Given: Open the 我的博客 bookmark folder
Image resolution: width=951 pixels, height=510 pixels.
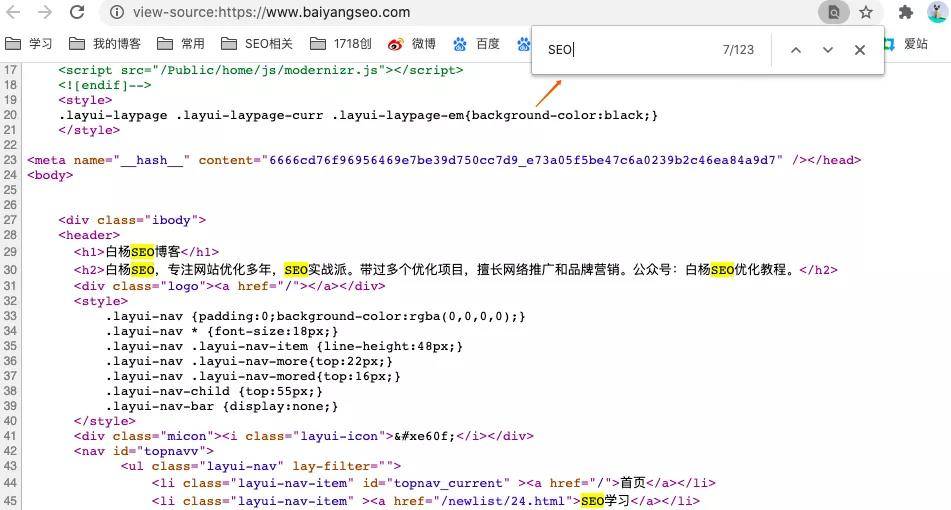Looking at the screenshot, I should click(104, 44).
